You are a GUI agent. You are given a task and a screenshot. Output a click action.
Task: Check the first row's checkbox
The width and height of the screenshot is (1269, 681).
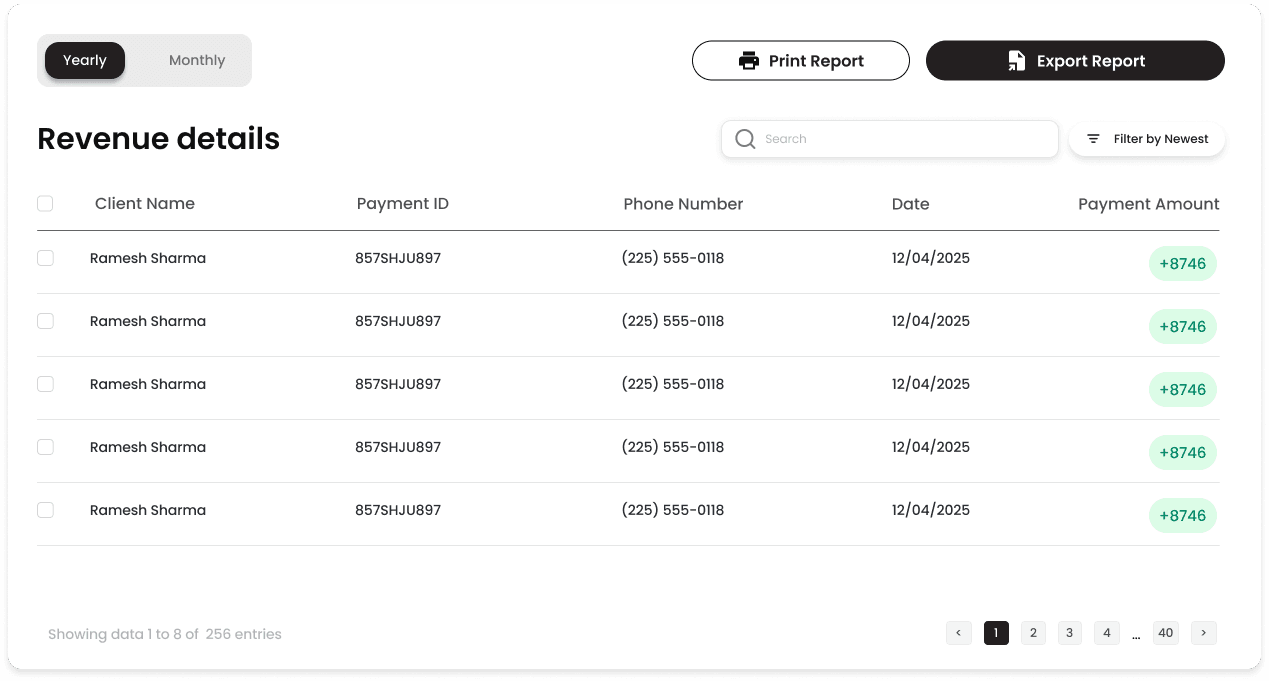[45, 258]
